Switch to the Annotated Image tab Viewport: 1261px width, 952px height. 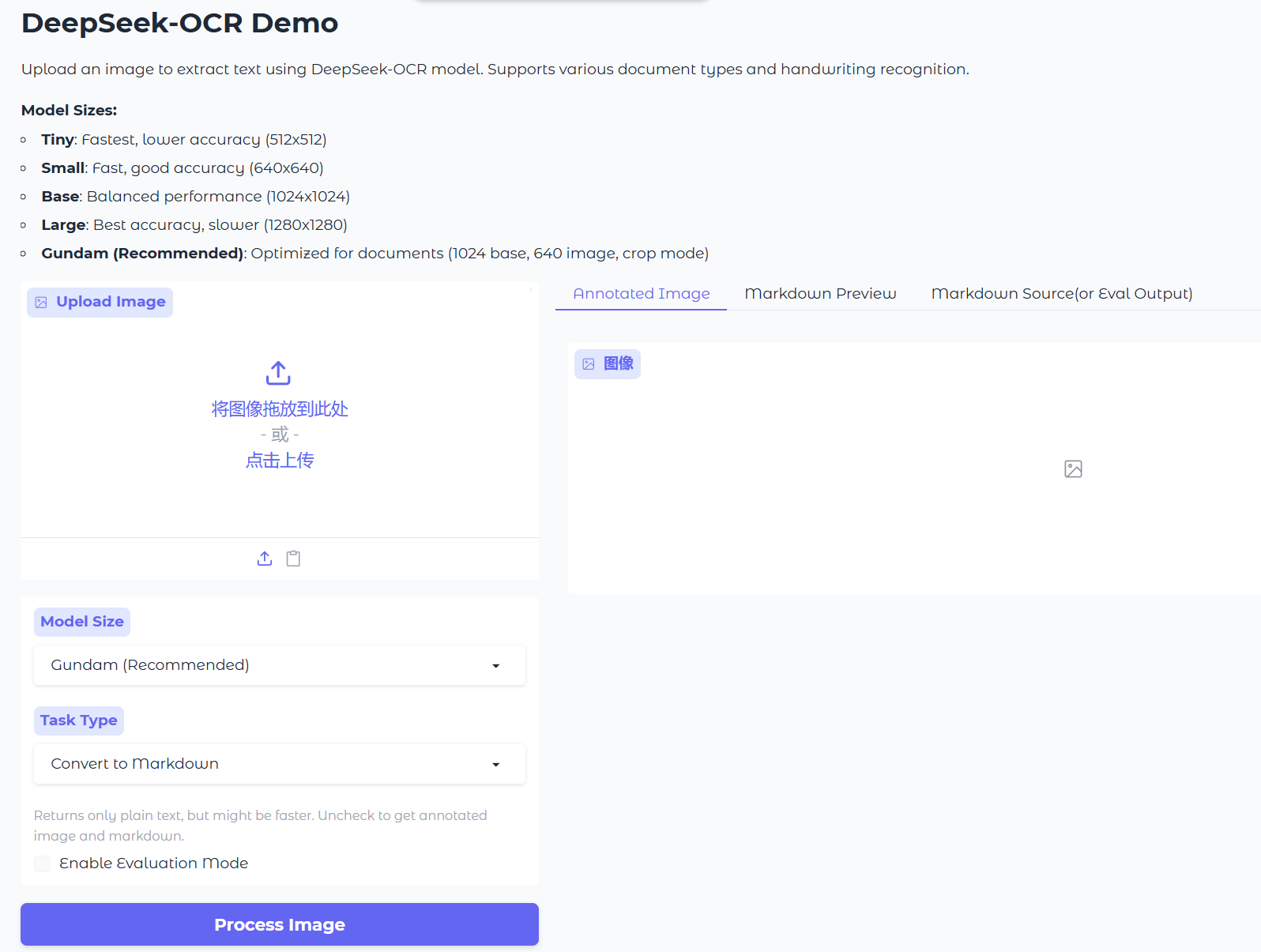click(641, 294)
